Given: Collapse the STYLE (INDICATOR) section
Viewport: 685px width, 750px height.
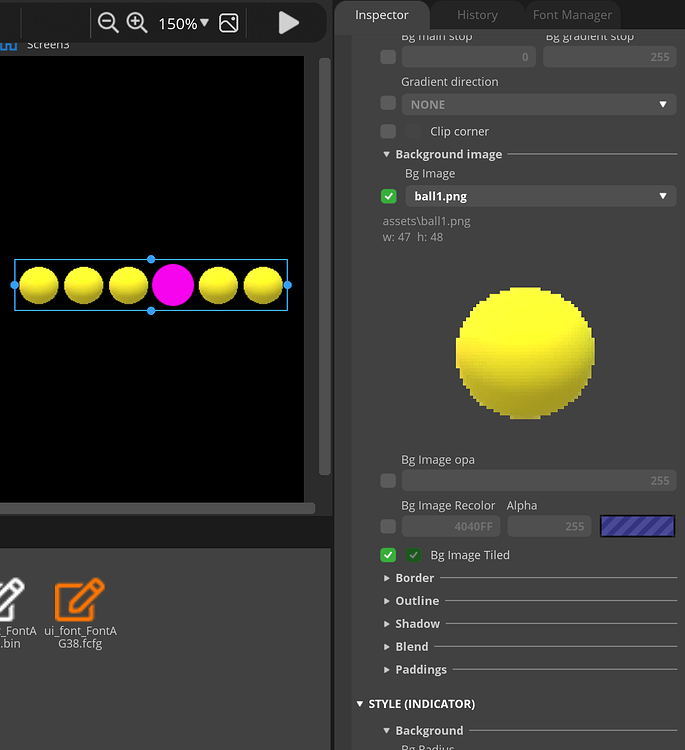Looking at the screenshot, I should tap(360, 704).
